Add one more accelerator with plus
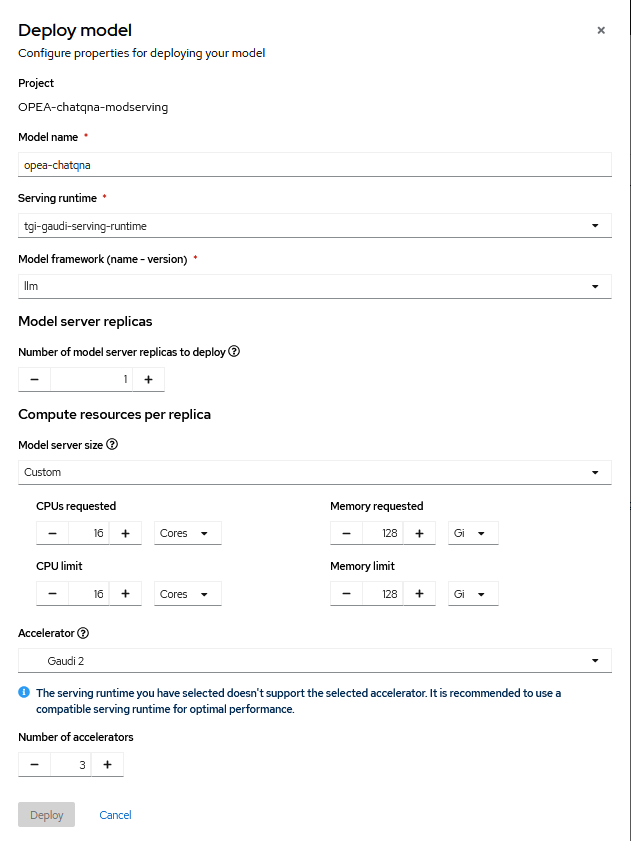Image resolution: width=631 pixels, height=841 pixels. (x=107, y=765)
